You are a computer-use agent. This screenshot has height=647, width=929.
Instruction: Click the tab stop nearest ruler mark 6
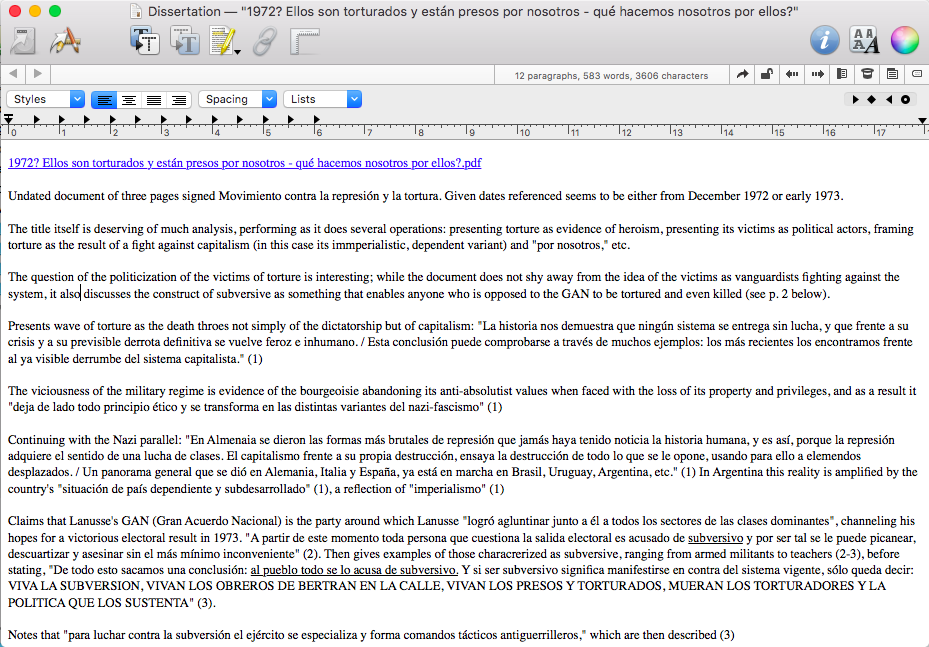[x=316, y=120]
